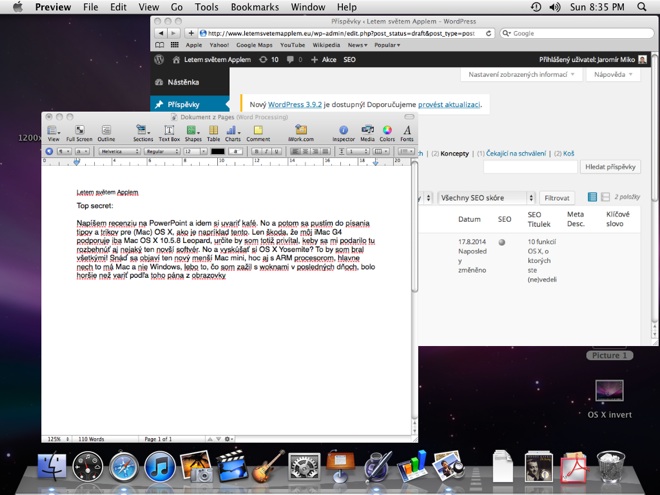Insert a Table in Pages
660x495 pixels.
click(213, 133)
